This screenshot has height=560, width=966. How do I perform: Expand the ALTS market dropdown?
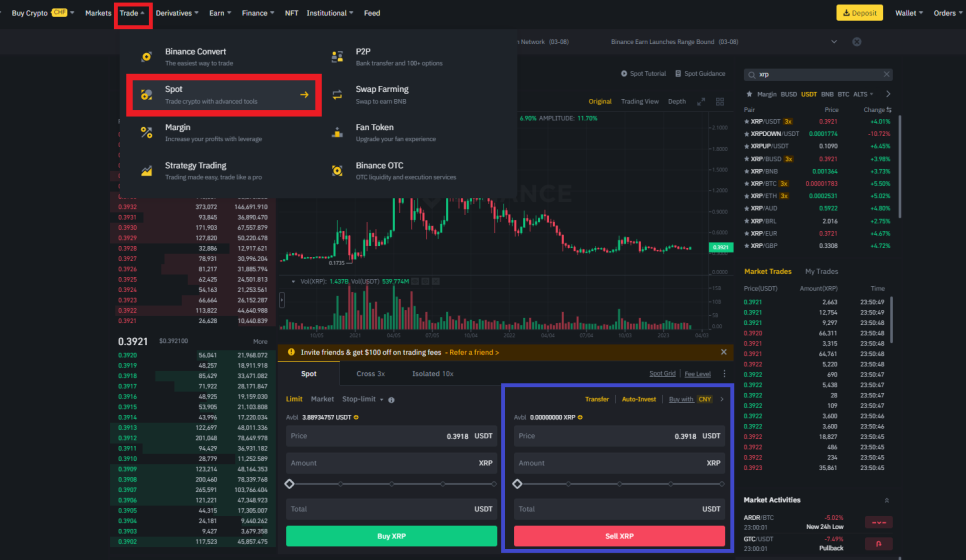coord(863,94)
